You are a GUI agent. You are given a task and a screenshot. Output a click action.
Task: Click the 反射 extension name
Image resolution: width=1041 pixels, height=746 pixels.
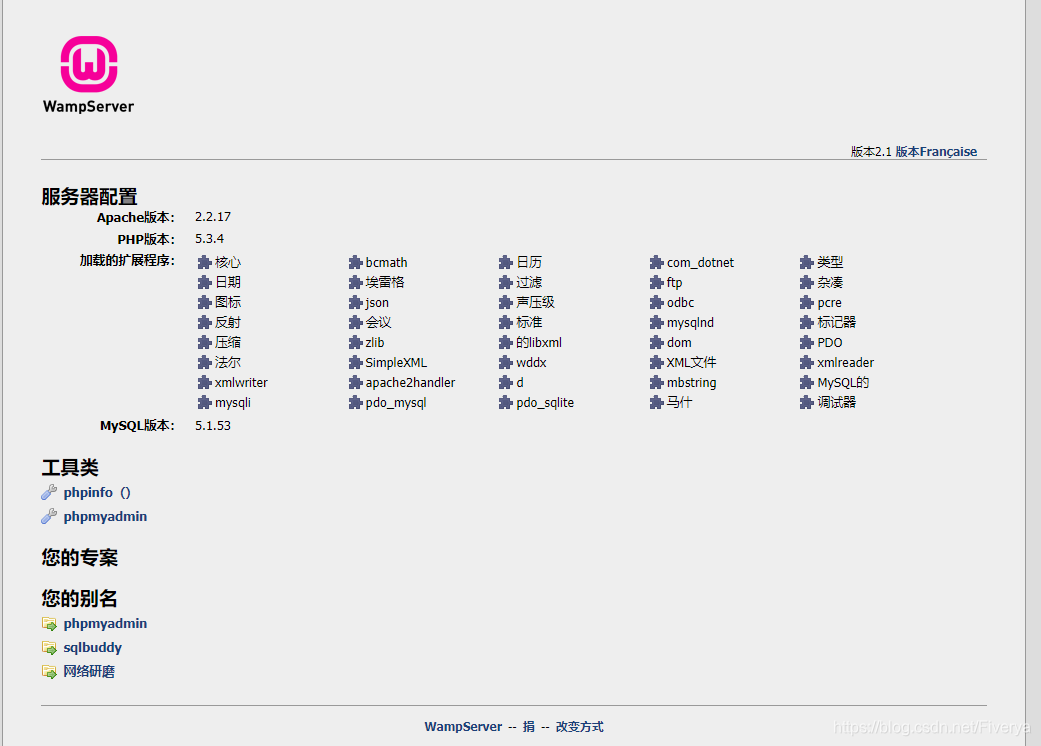point(228,323)
